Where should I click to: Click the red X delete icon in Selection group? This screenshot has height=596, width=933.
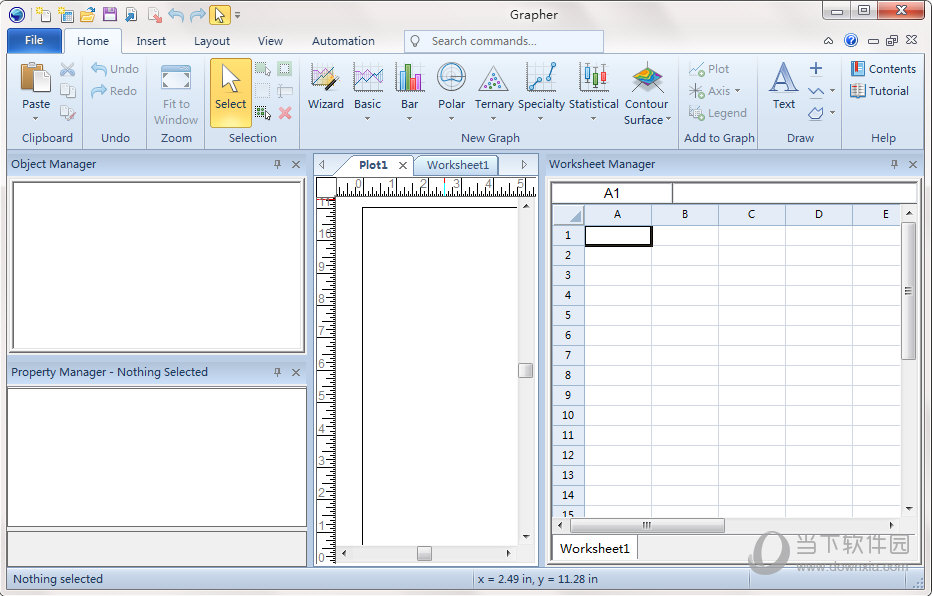coord(285,112)
